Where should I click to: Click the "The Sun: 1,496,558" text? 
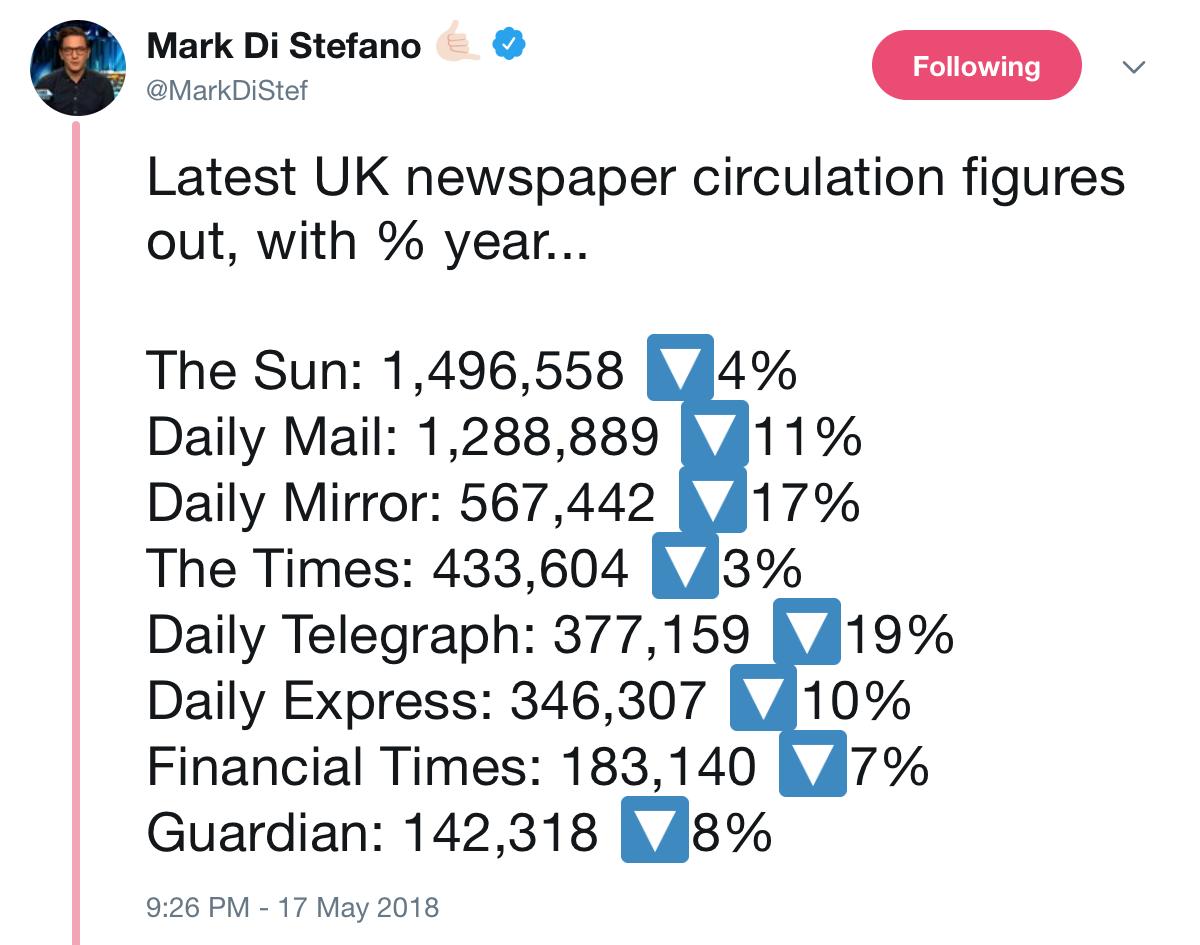pyautogui.click(x=385, y=371)
